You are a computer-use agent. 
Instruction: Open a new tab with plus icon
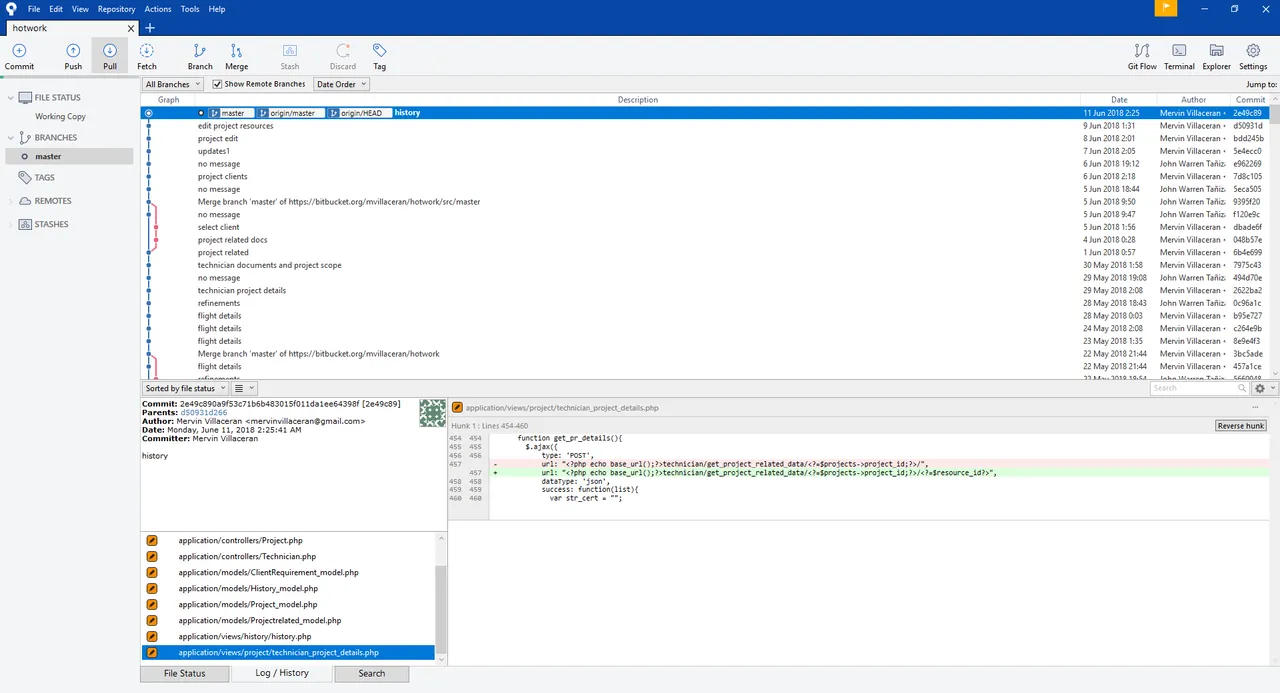[150, 28]
